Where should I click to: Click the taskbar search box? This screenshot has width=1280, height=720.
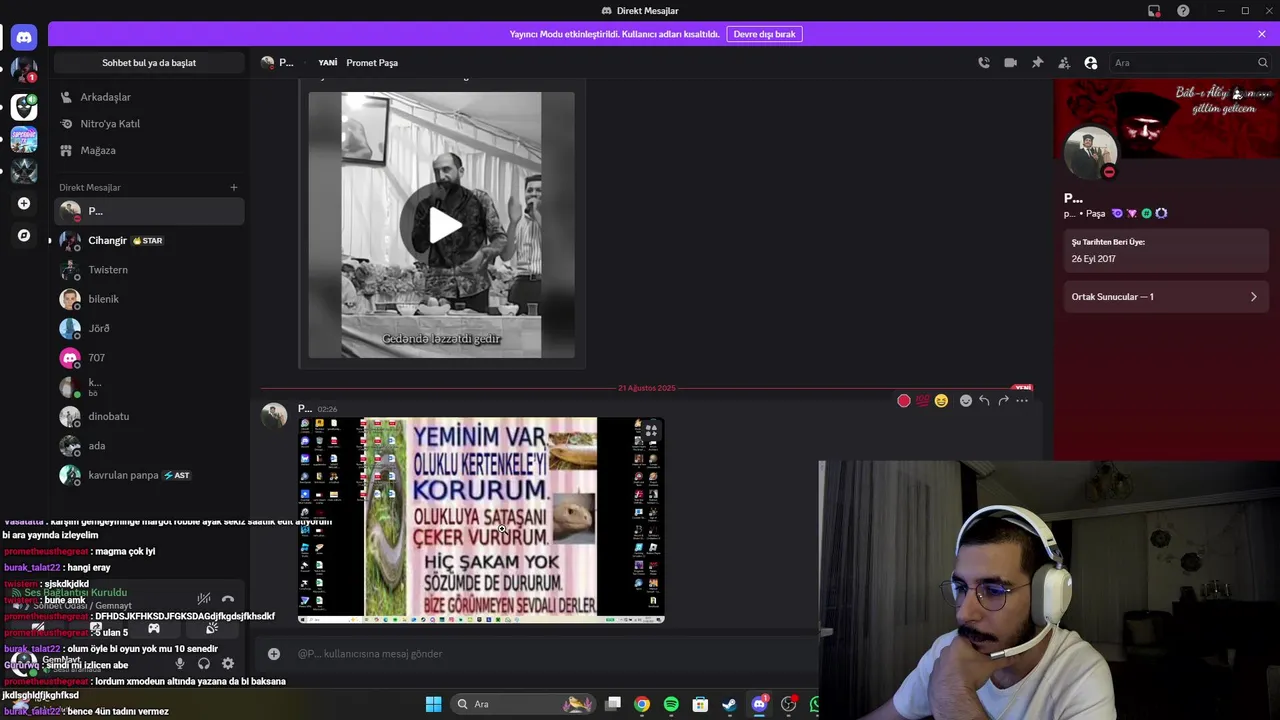[524, 704]
